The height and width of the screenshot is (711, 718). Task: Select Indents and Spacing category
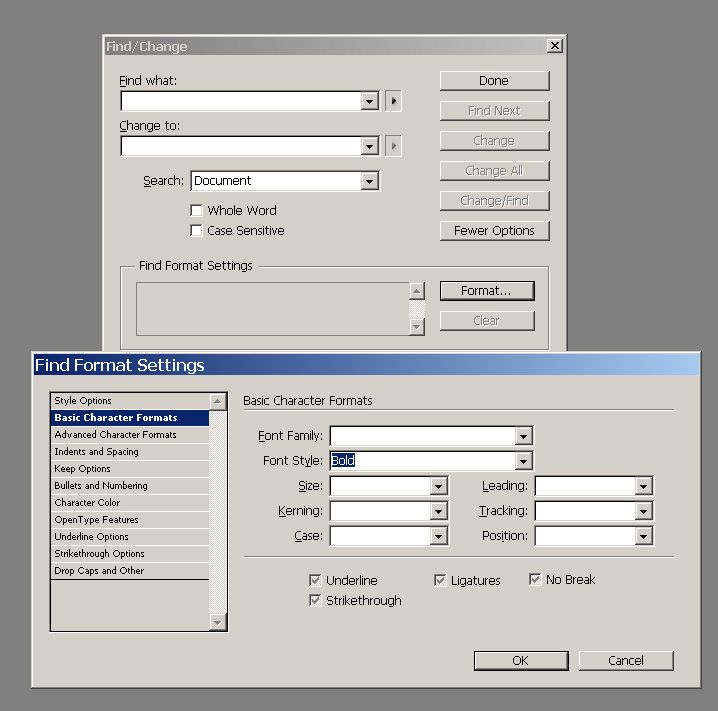(x=130, y=451)
